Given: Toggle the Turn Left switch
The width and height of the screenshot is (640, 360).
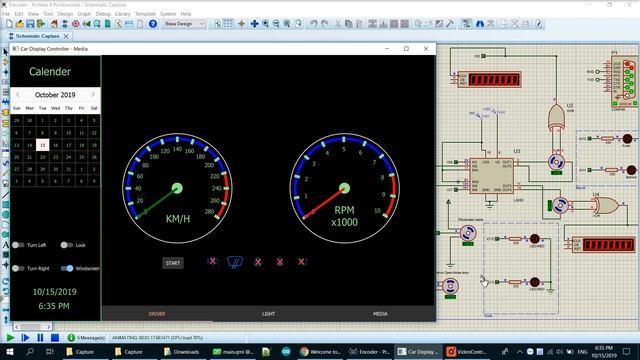Looking at the screenshot, I should 18,245.
